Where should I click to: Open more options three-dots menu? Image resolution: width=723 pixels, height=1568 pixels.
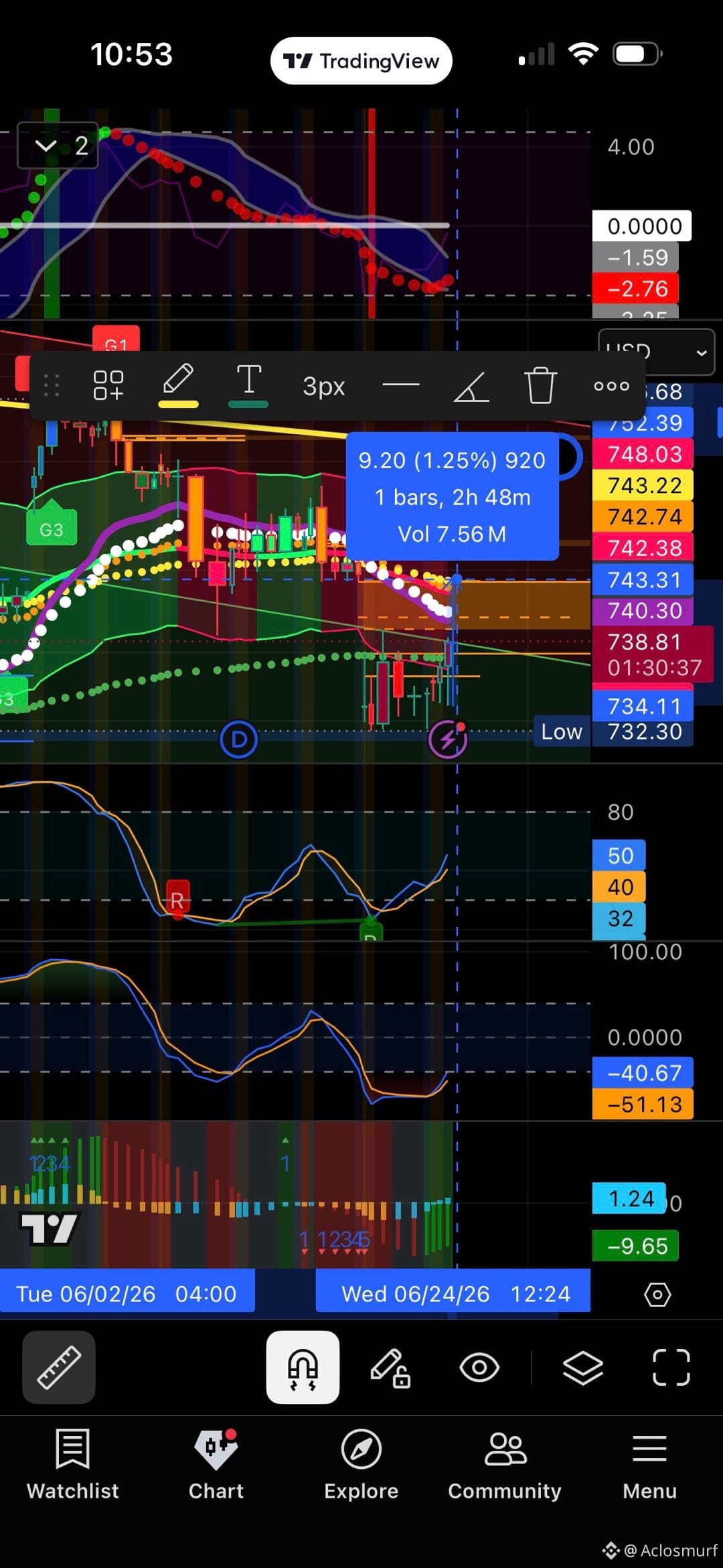[x=612, y=386]
